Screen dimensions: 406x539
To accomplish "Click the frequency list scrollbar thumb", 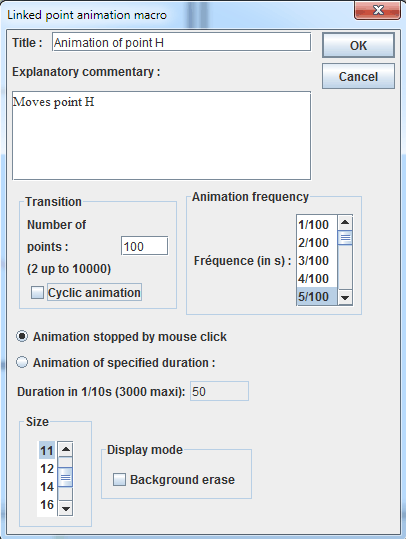I will coord(345,238).
